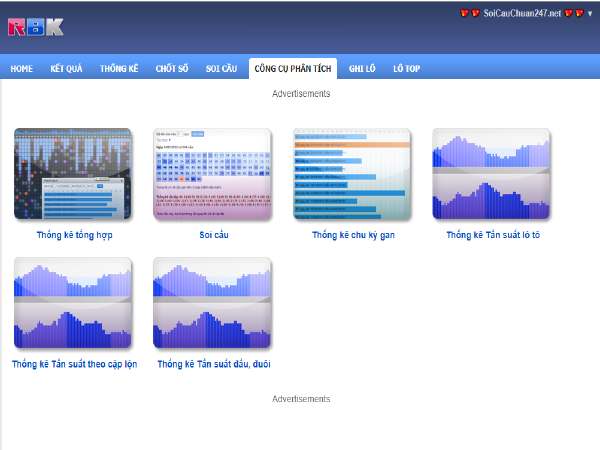Switch to the KẾT QUẢ tab
Image resolution: width=600 pixels, height=450 pixels.
tap(66, 68)
